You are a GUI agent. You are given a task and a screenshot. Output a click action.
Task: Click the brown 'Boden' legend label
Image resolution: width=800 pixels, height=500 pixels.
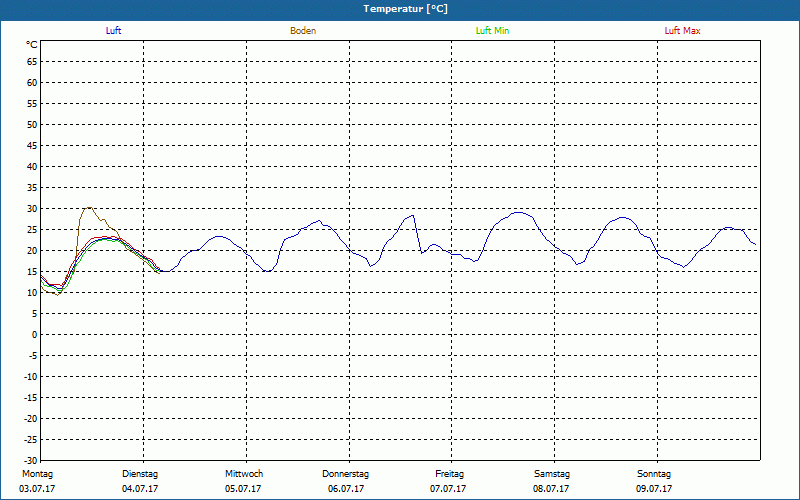[x=303, y=31]
